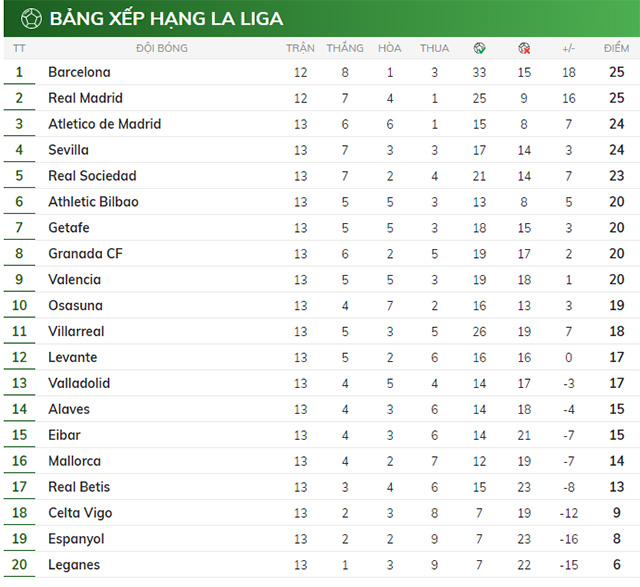This screenshot has height=587, width=640.
Task: Click Atletico de Madrid in the standings
Action: (x=104, y=124)
